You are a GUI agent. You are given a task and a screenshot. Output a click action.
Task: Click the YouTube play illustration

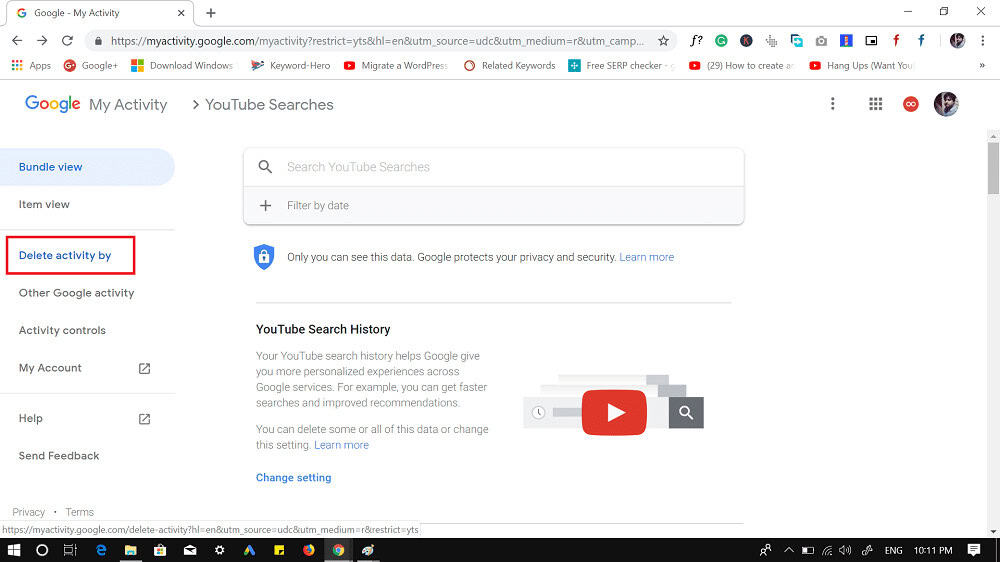point(614,412)
